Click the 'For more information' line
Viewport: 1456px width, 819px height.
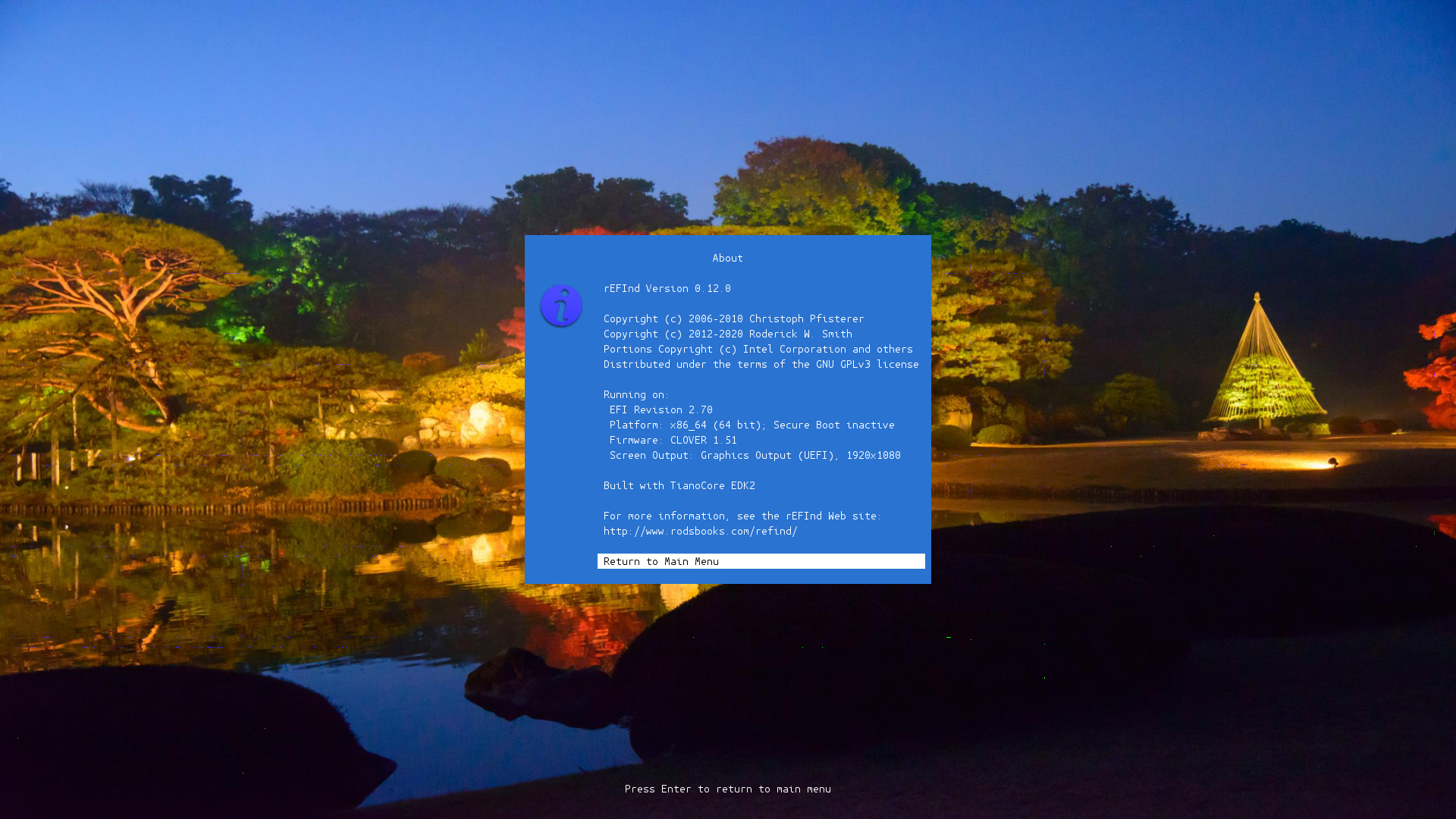click(742, 516)
